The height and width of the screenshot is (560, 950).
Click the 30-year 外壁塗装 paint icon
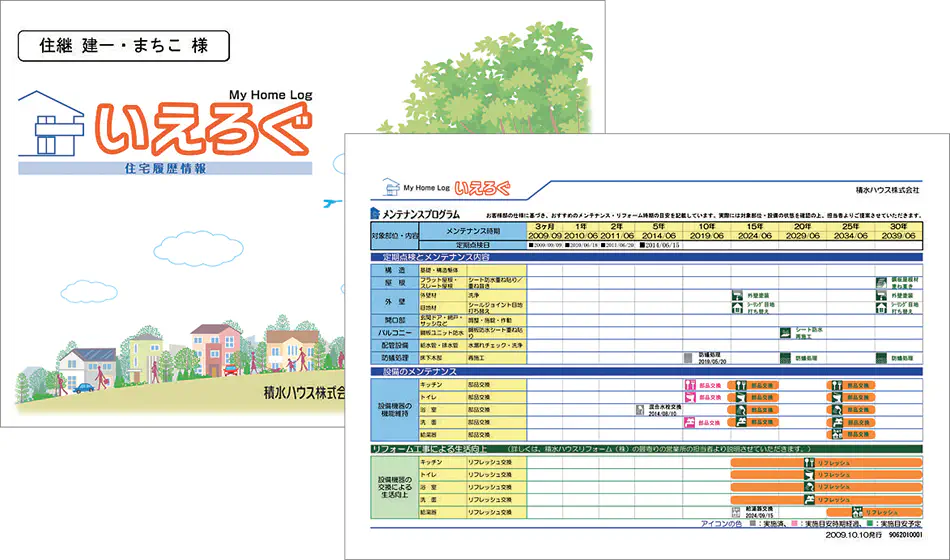click(882, 296)
